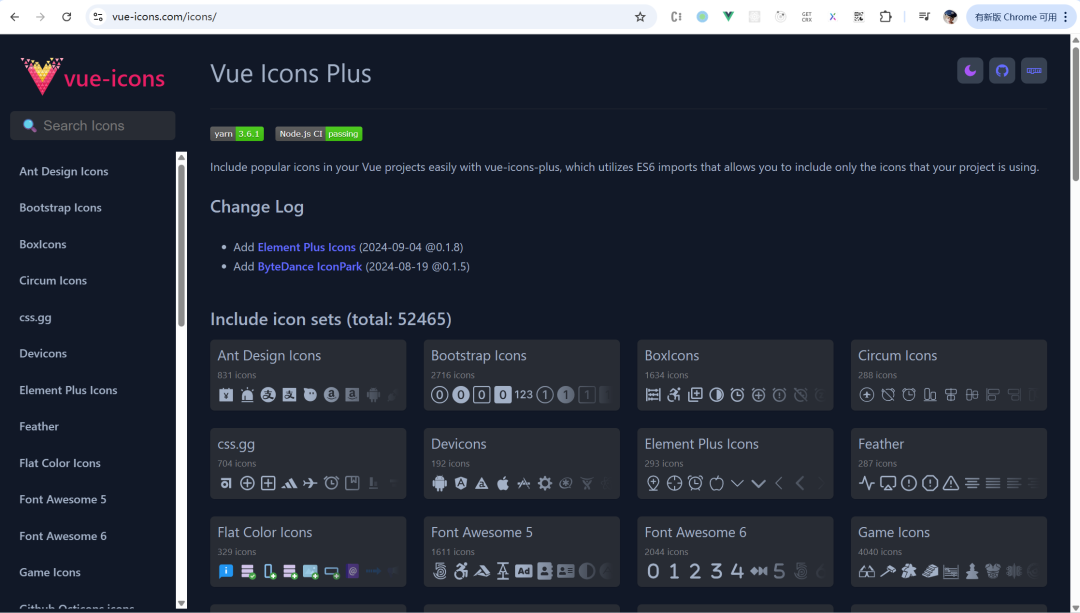1080x613 pixels.
Task: Click the blue info bubble in Flat Color card
Action: click(226, 571)
